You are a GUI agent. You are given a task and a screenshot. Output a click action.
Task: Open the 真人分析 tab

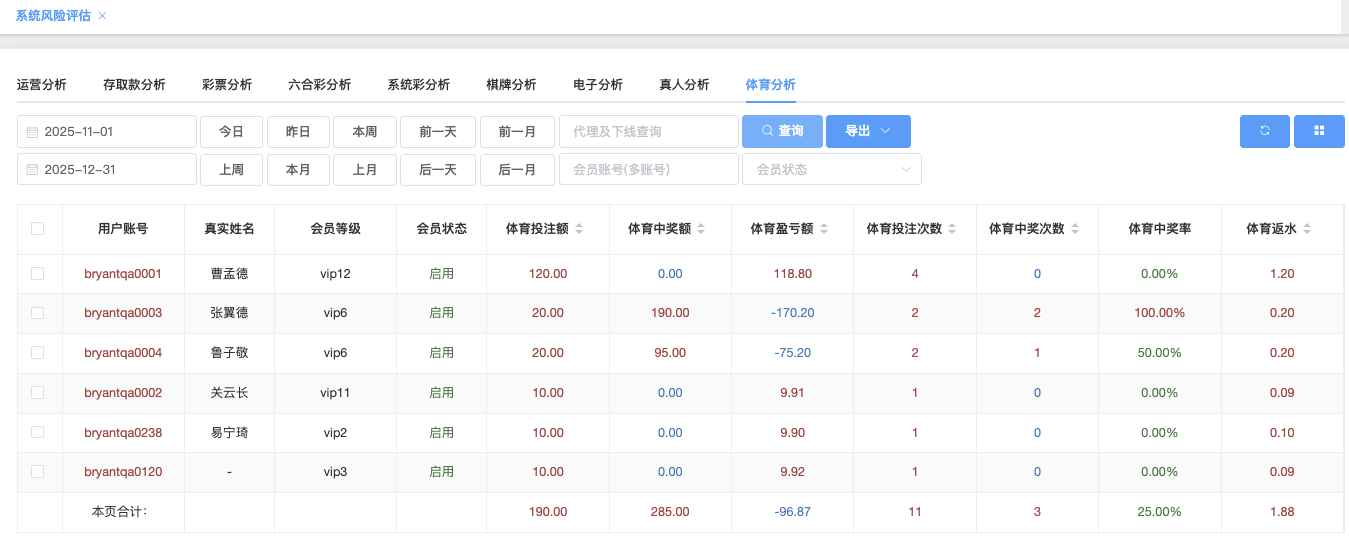[684, 85]
